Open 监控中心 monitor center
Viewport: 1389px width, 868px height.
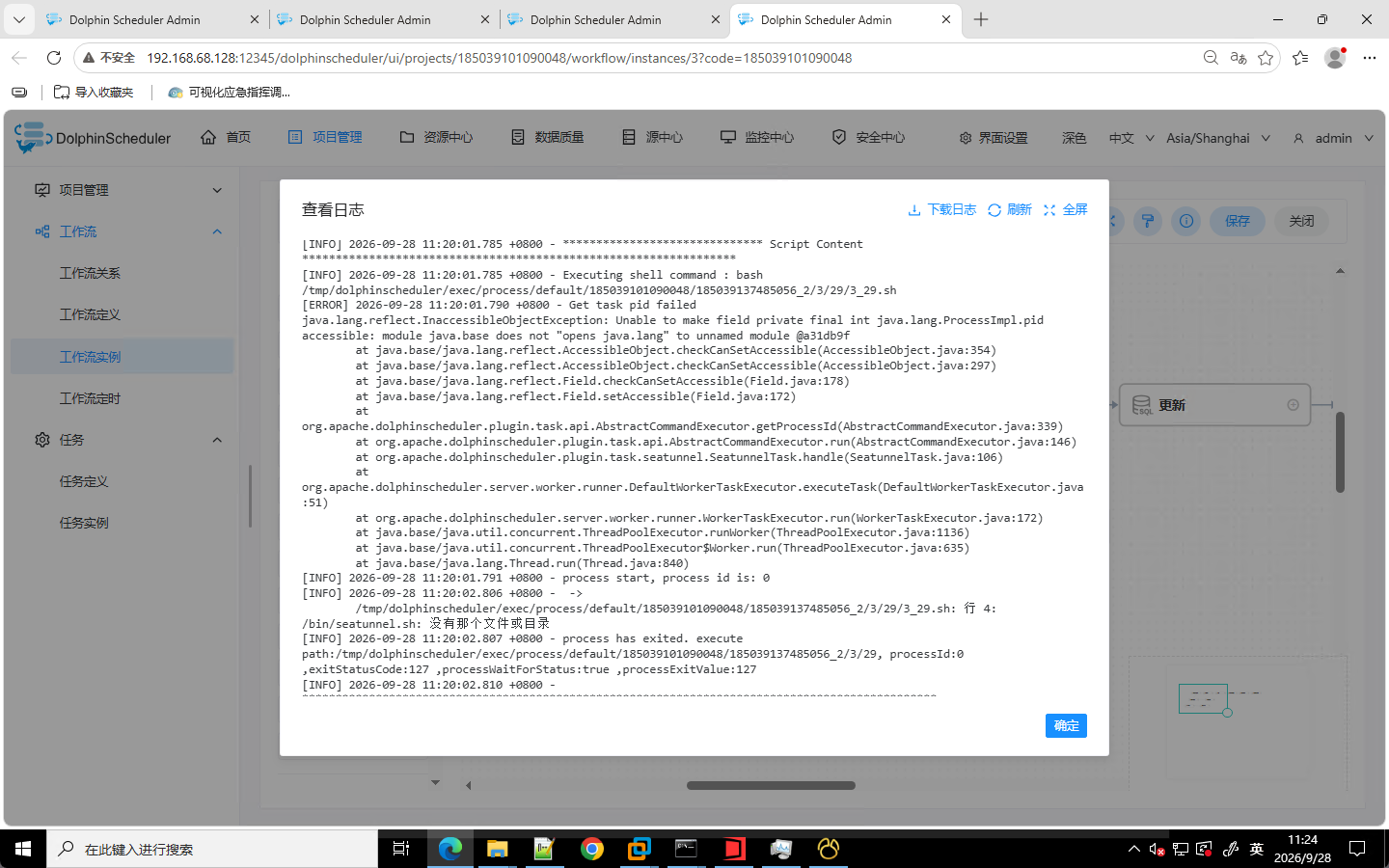tap(757, 138)
